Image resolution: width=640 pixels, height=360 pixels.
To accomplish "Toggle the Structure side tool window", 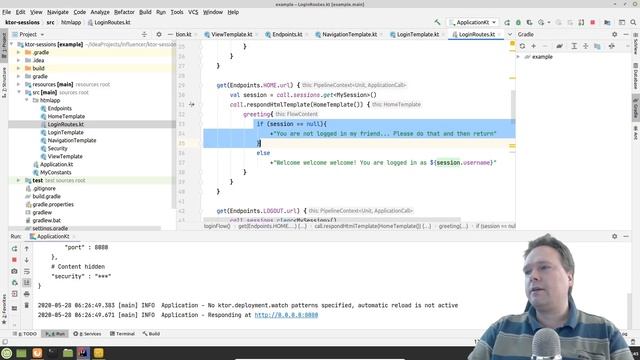I will [4, 82].
